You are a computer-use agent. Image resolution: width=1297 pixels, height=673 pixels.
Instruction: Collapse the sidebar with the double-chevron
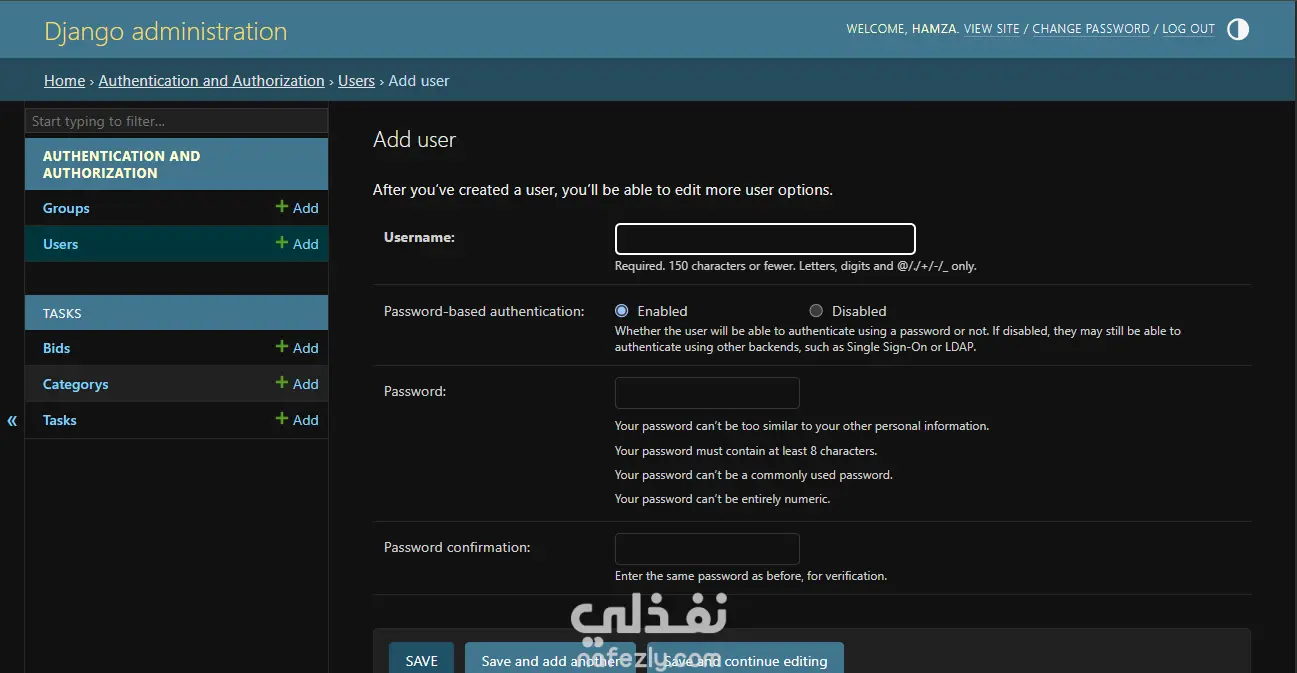pyautogui.click(x=12, y=421)
